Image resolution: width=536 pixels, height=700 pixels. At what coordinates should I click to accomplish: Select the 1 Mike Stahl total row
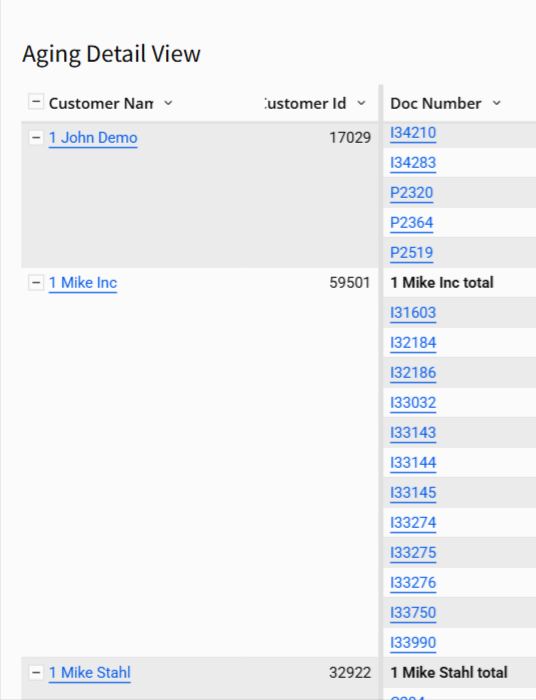[460, 672]
